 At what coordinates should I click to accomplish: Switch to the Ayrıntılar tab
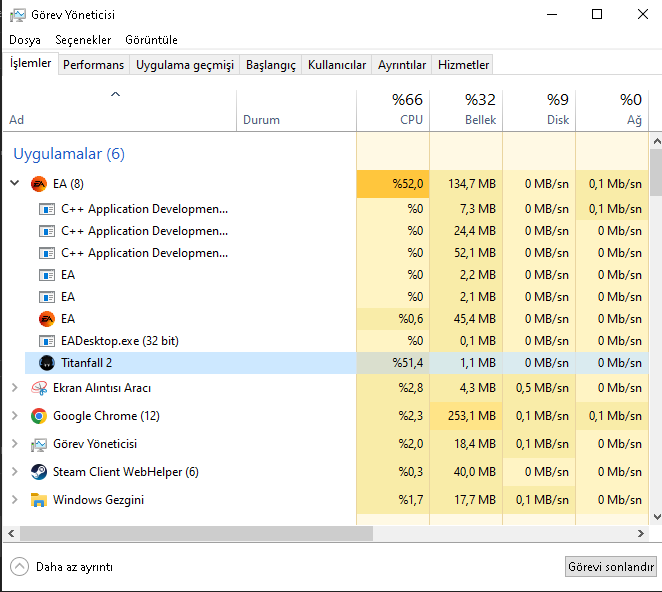402,65
